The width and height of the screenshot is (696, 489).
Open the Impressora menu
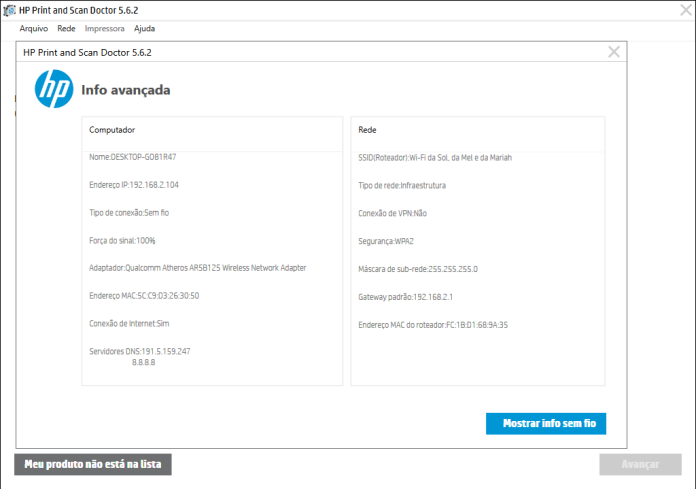point(104,28)
